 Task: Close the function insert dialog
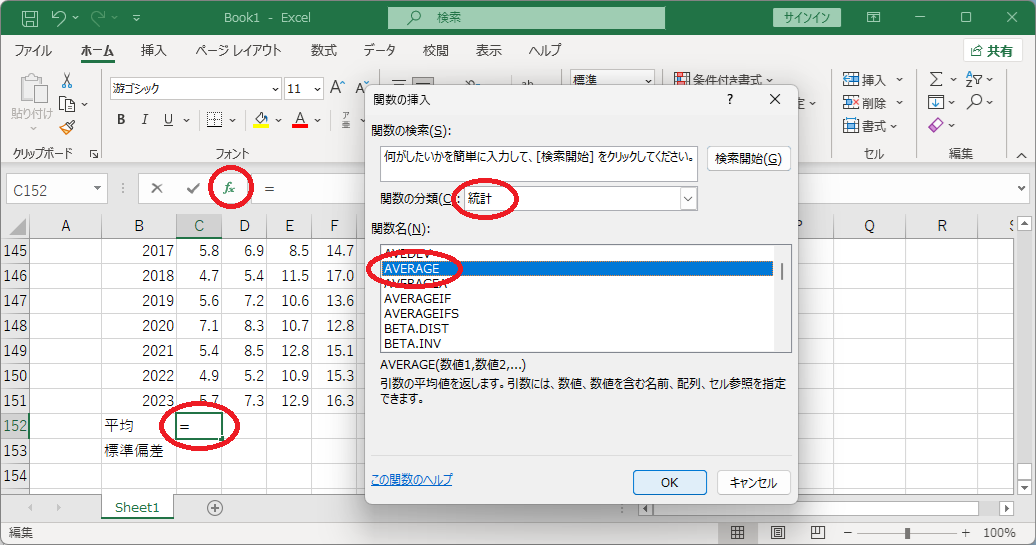click(x=775, y=99)
